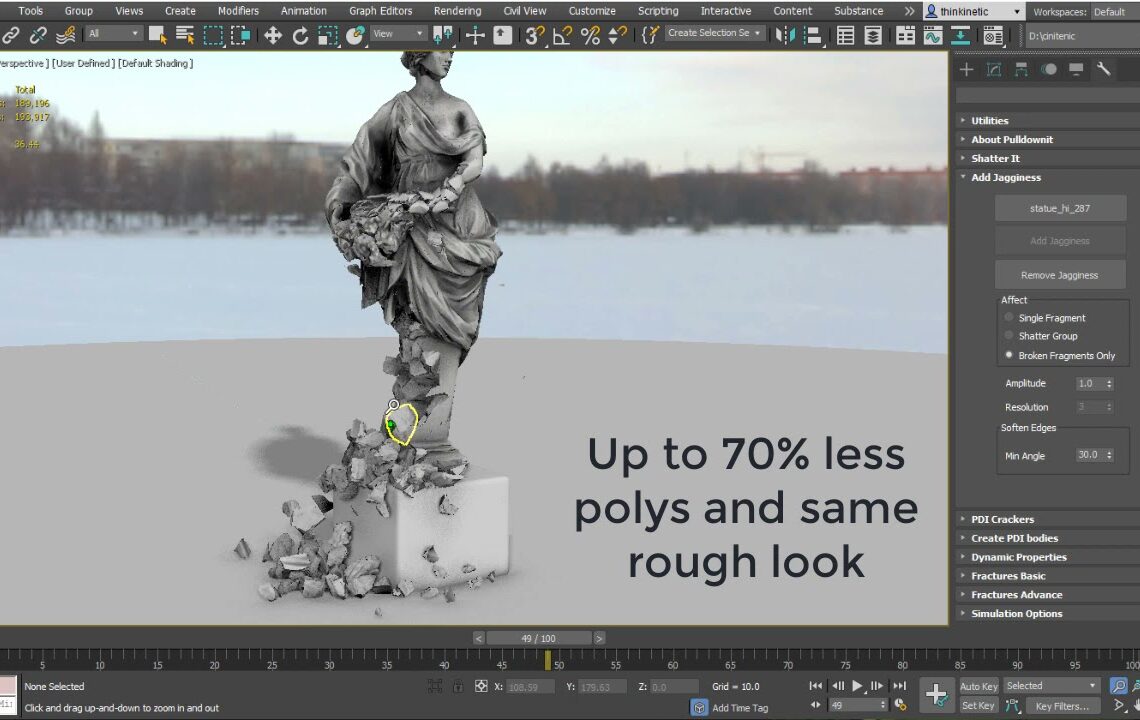Open the Modify panel tab icon
1140x720 pixels.
[993, 69]
